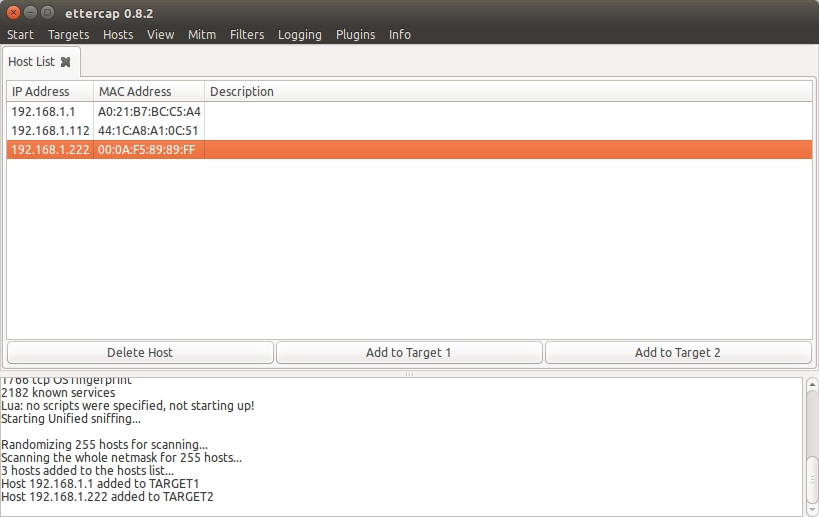Click the log pane scrollbar up arrow
This screenshot has height=517, width=819.
812,385
